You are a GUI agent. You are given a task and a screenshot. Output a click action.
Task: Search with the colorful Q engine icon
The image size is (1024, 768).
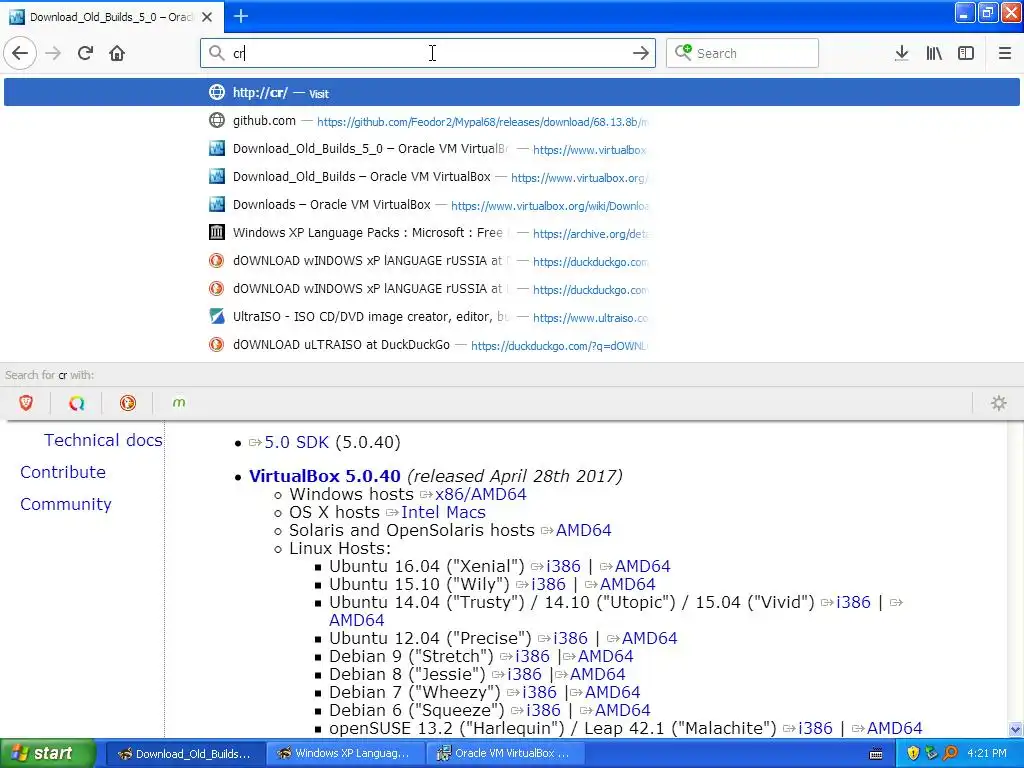pyautogui.click(x=77, y=403)
